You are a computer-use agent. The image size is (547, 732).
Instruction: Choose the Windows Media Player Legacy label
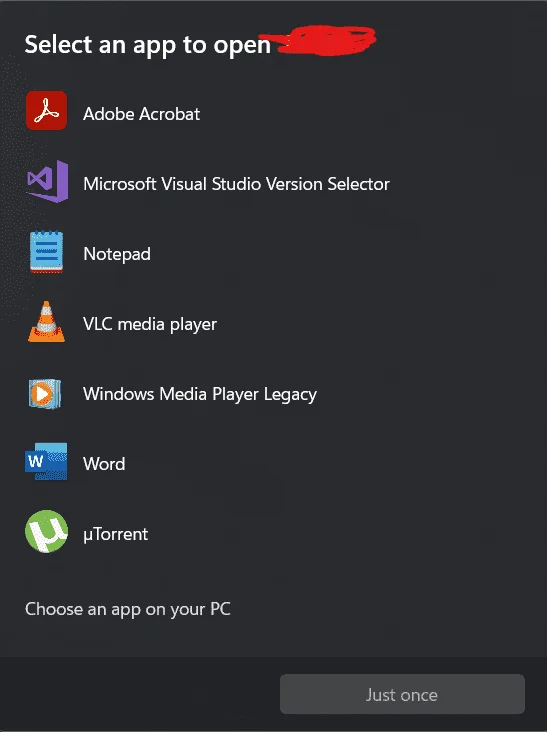pyautogui.click(x=200, y=394)
